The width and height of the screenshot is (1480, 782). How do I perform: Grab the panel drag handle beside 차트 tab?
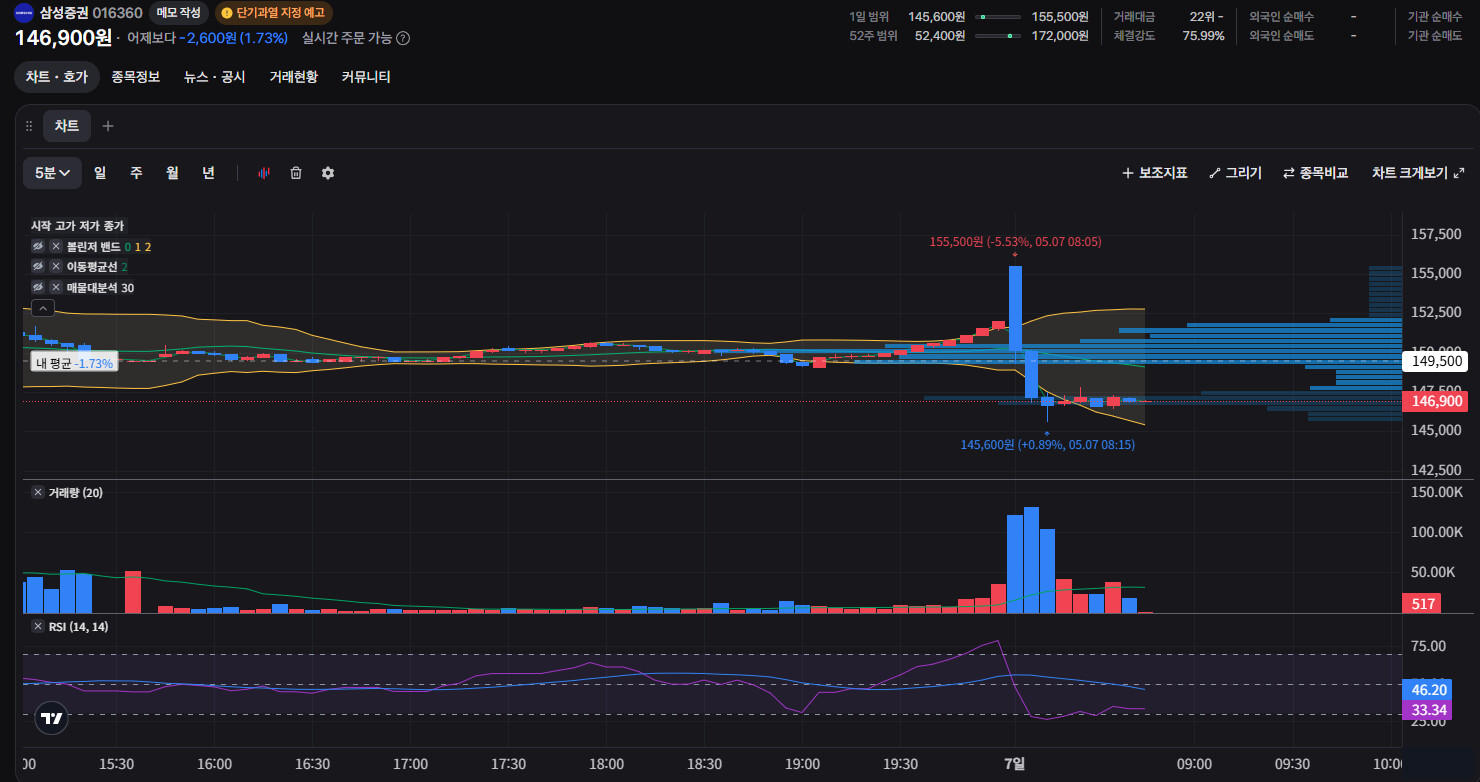pos(29,126)
